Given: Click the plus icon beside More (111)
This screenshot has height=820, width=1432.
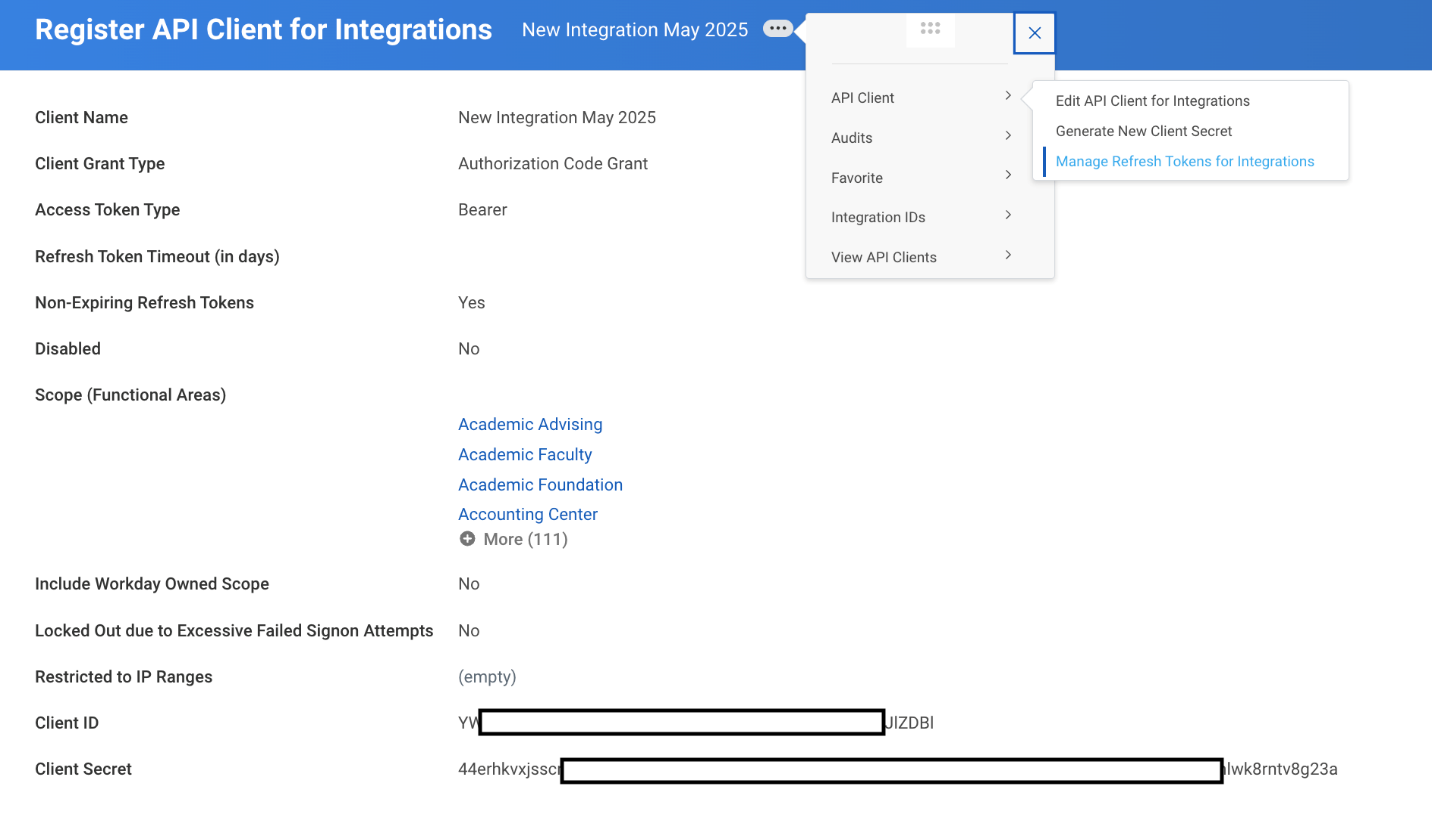Looking at the screenshot, I should point(467,539).
